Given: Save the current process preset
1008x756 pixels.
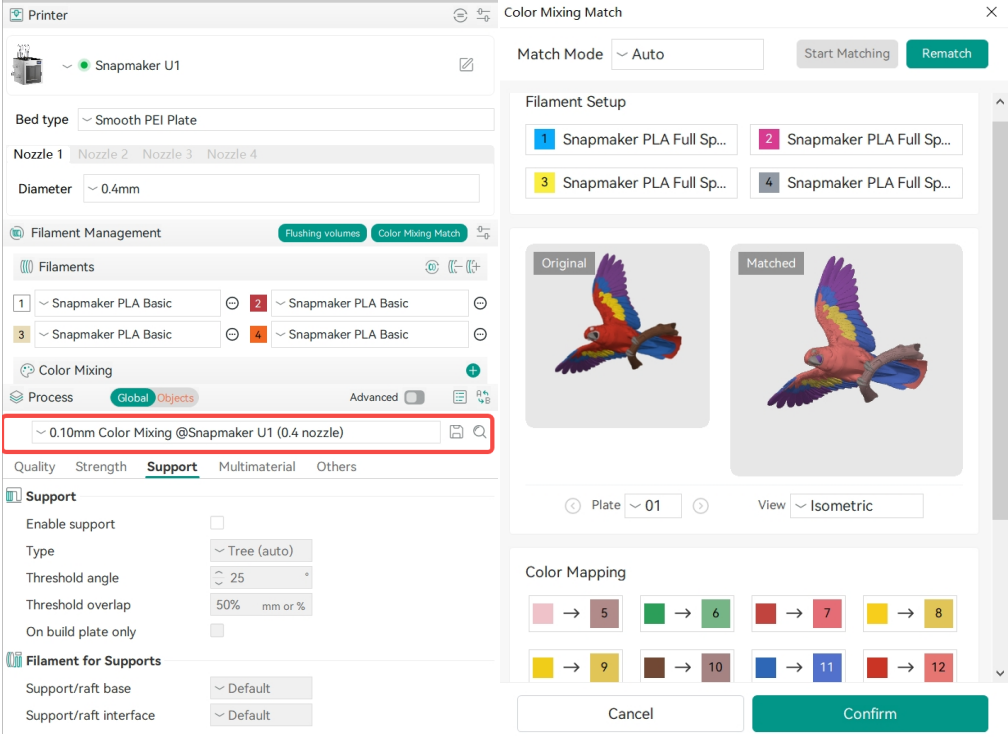Looking at the screenshot, I should pyautogui.click(x=456, y=432).
